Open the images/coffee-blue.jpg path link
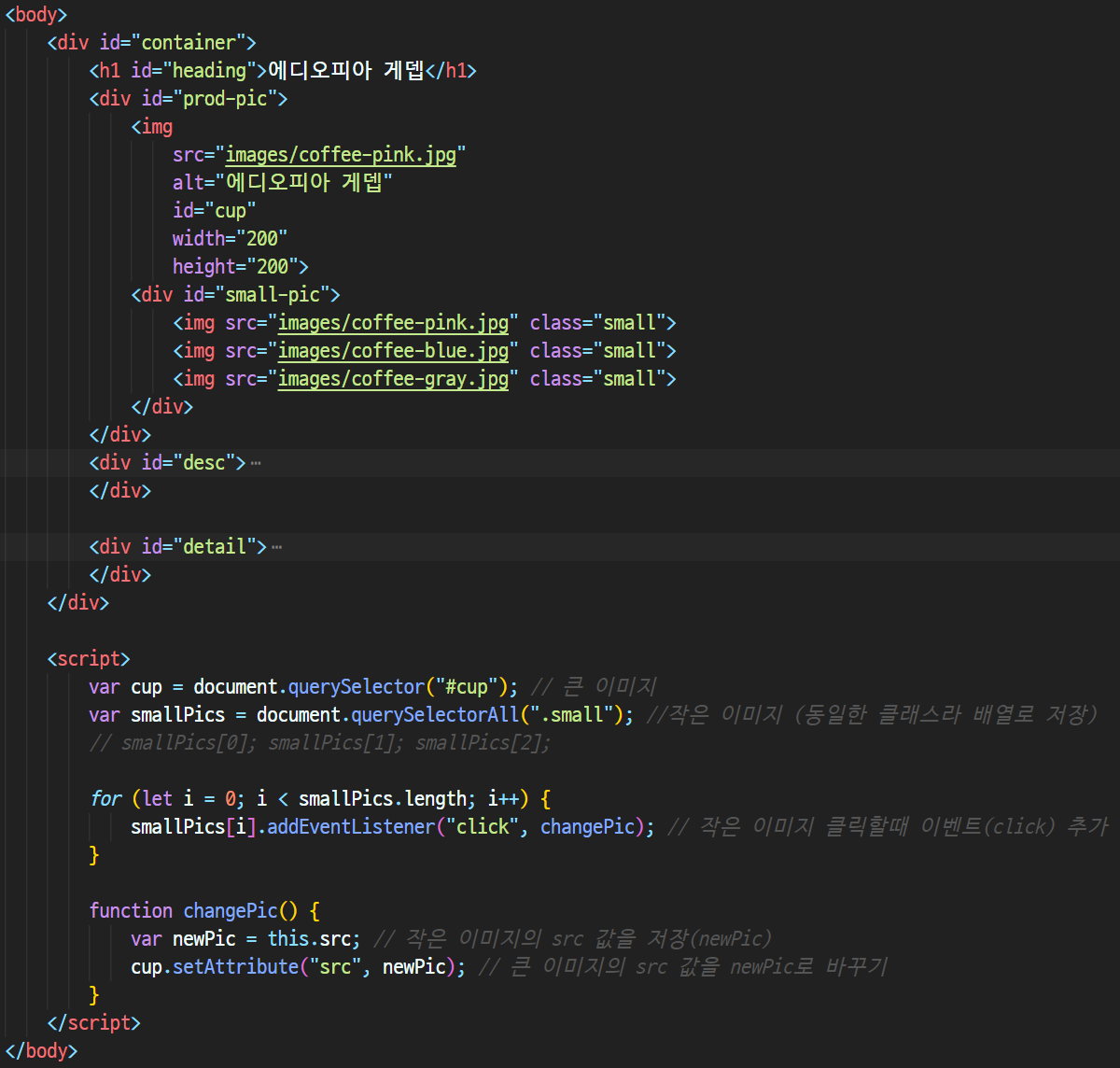The height and width of the screenshot is (1068, 1120). (393, 351)
